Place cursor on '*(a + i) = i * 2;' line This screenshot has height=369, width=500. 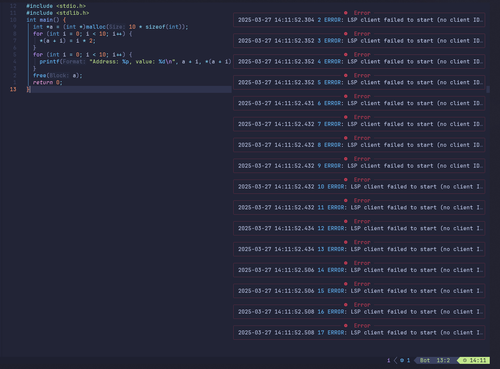(x=68, y=41)
